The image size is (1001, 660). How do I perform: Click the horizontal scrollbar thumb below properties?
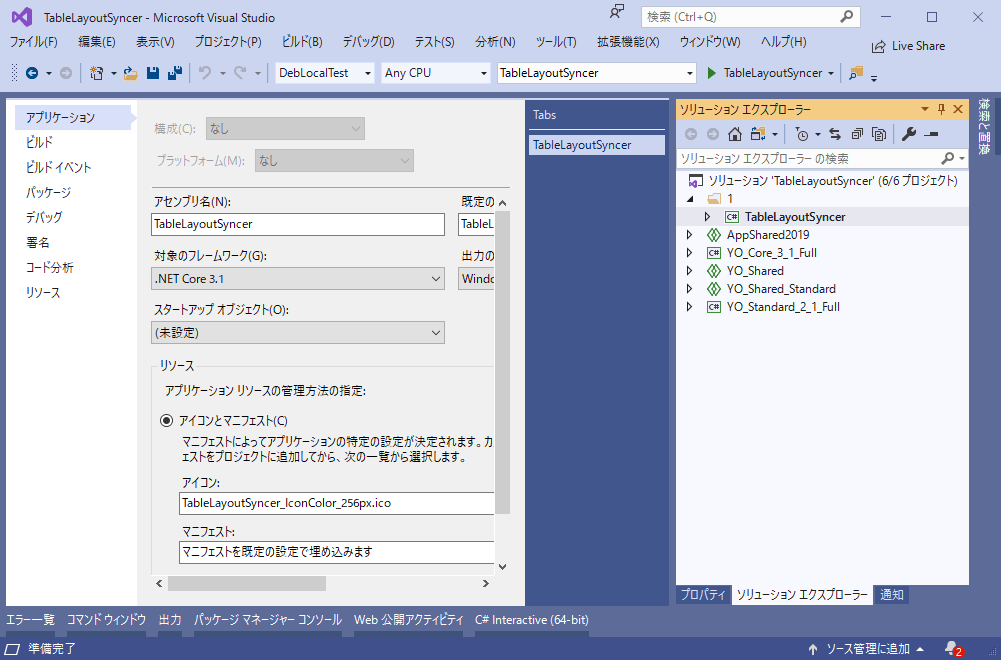point(247,583)
